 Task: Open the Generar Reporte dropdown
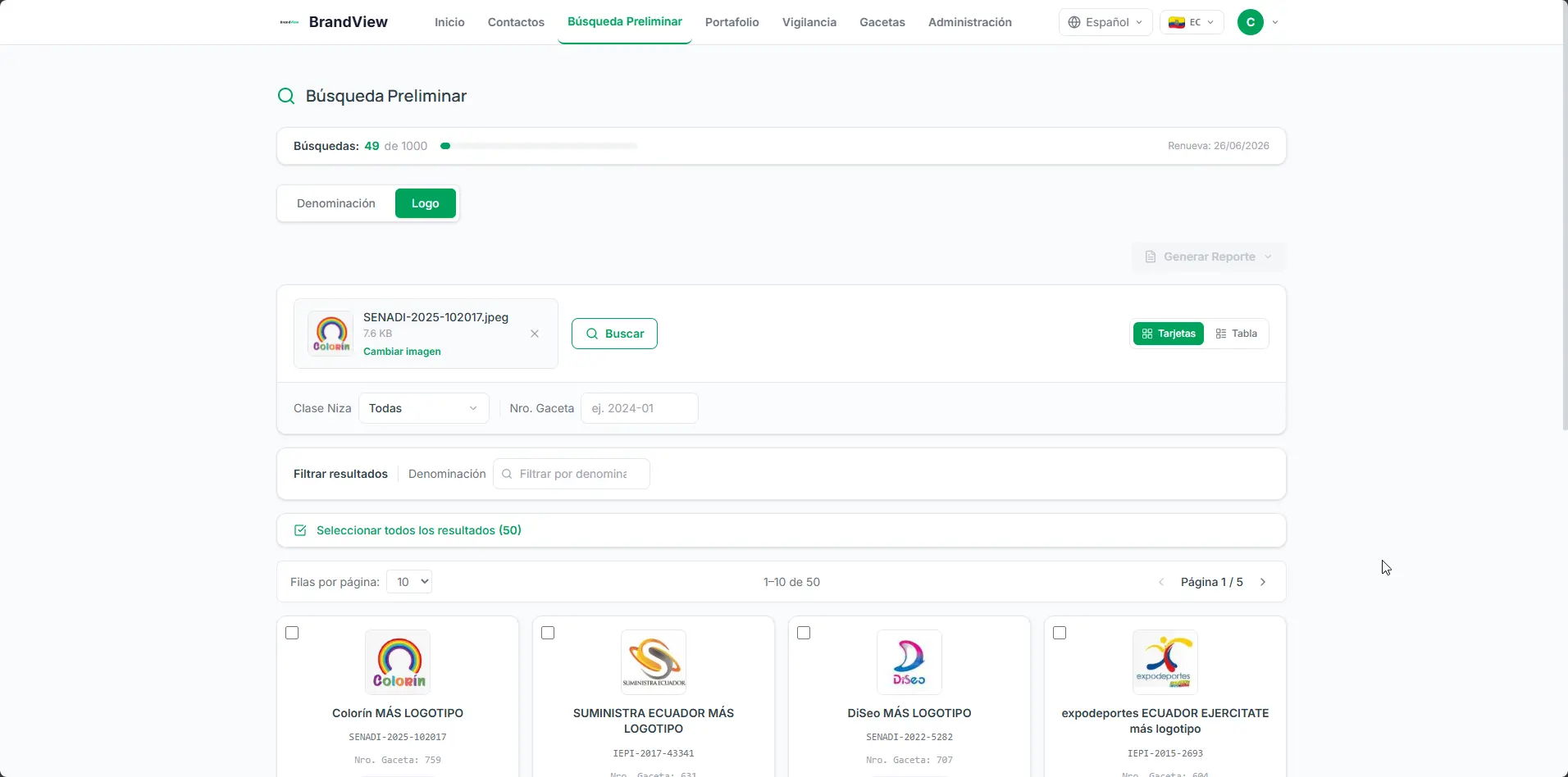click(1209, 257)
